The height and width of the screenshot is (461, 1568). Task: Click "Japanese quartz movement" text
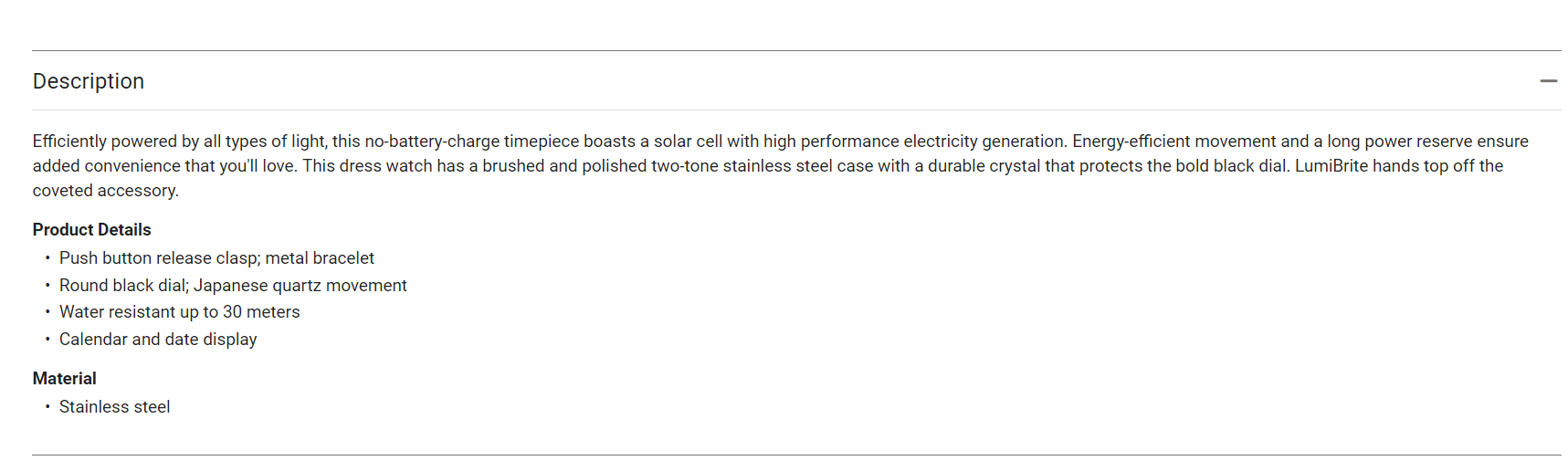(x=300, y=286)
